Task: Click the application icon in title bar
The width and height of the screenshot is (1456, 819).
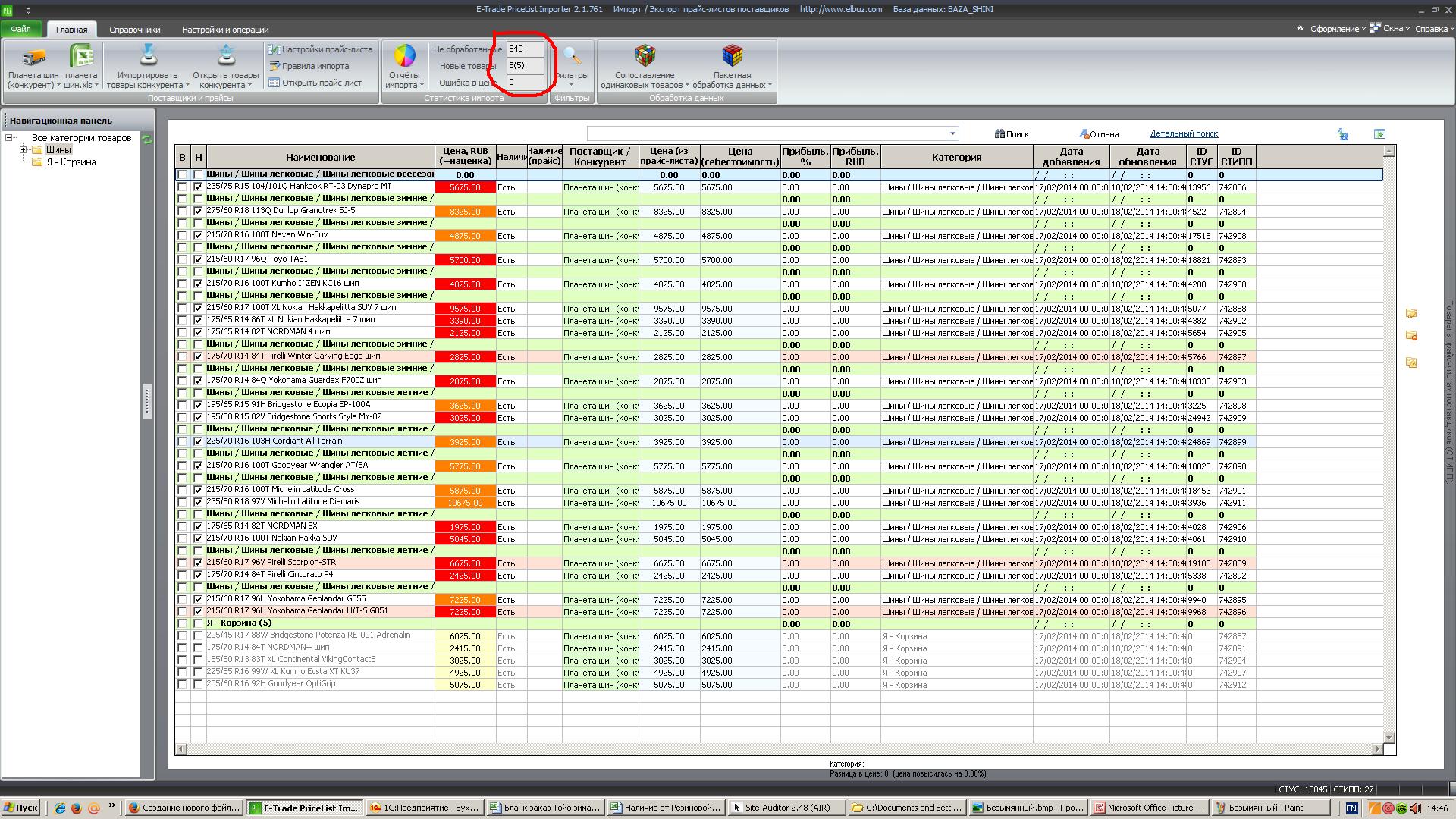Action: [x=7, y=10]
